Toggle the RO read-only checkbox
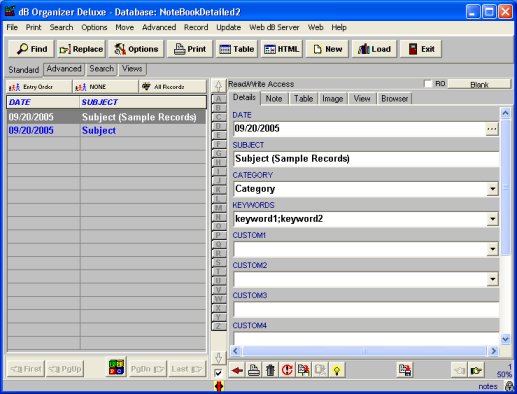Image resolution: width=517 pixels, height=394 pixels. point(428,84)
